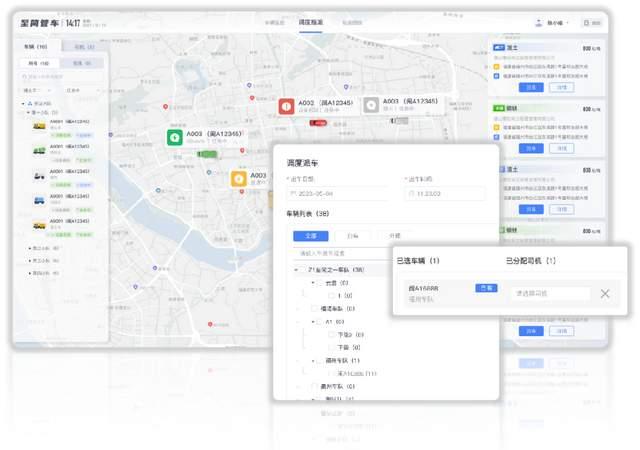Click yellow square icon in green-tag order card
Screen dimensions: 640x450
pos(497,127)
